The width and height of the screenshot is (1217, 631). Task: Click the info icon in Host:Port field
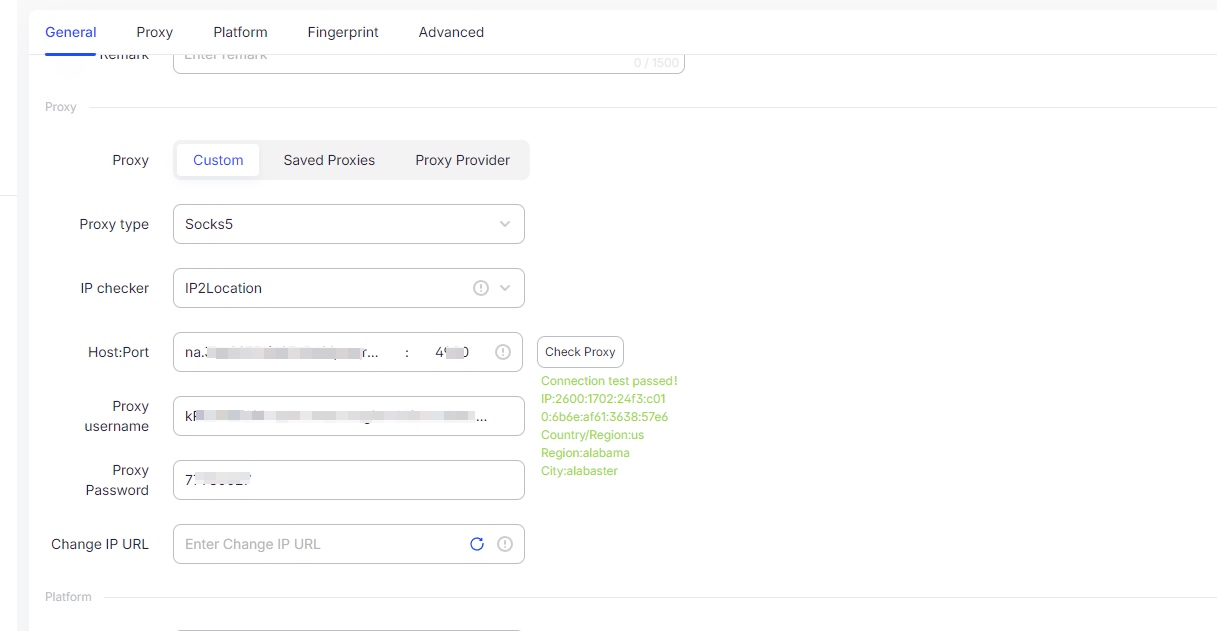503,352
